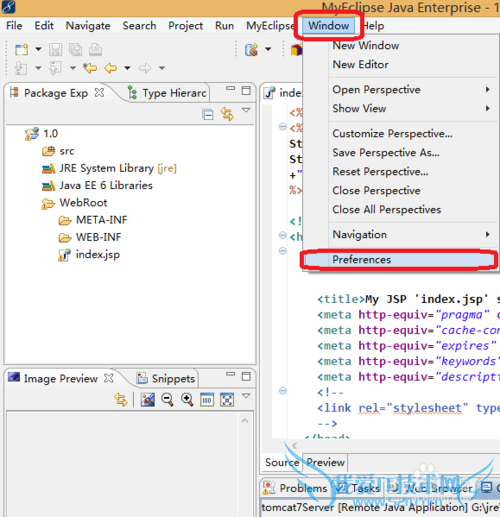Screen dimensions: 500x517
Task: Maximize the Image Preview panel
Action: pyautogui.click(x=246, y=376)
